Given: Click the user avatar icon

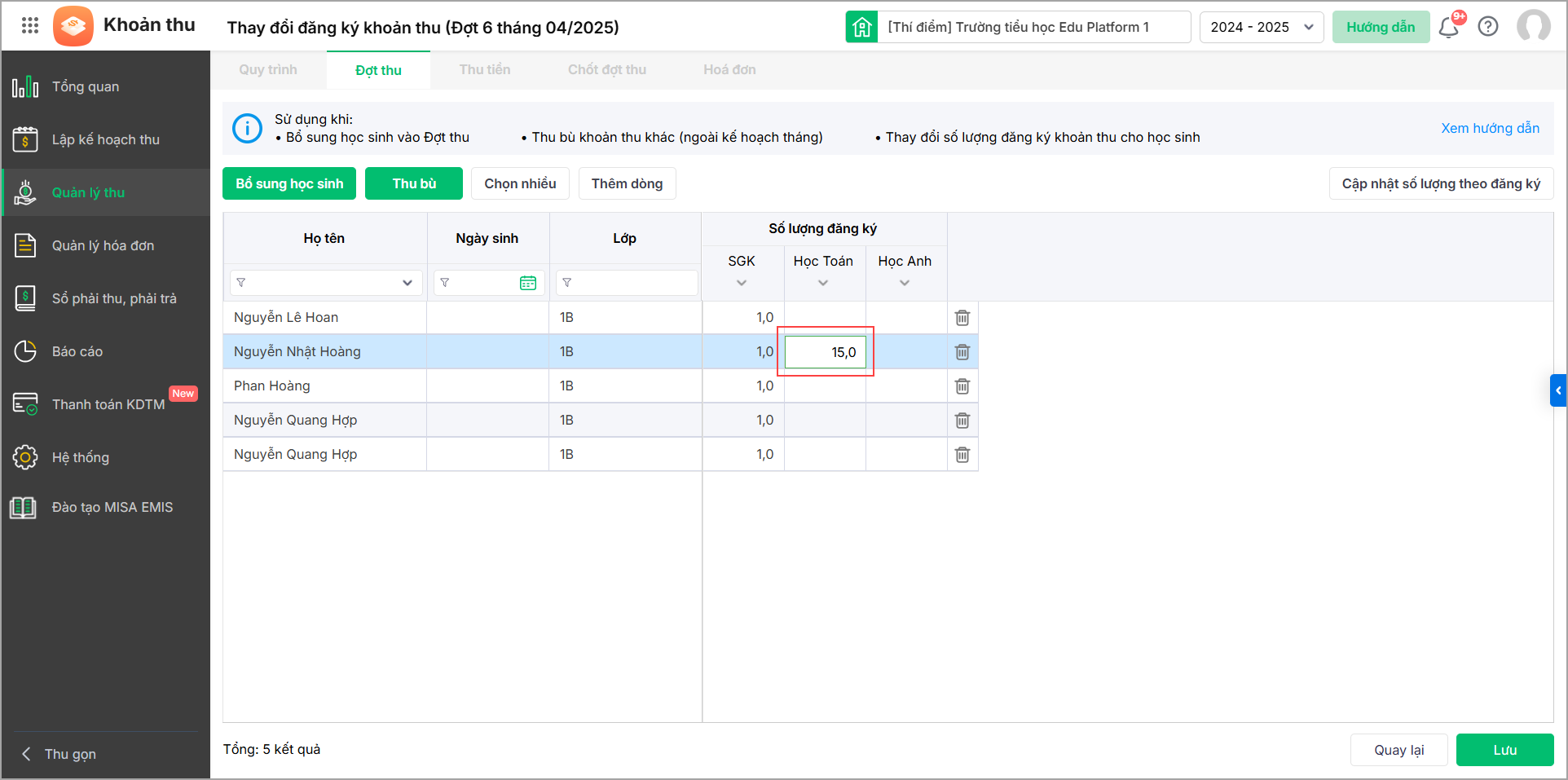Looking at the screenshot, I should point(1533,27).
